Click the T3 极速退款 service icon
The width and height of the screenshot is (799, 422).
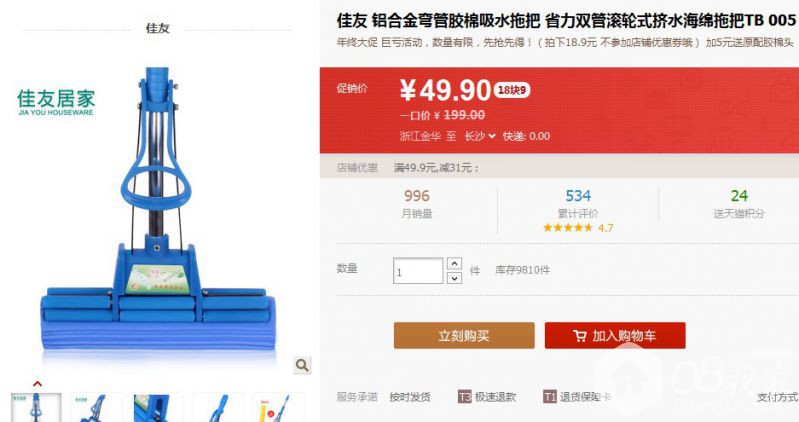click(x=465, y=397)
